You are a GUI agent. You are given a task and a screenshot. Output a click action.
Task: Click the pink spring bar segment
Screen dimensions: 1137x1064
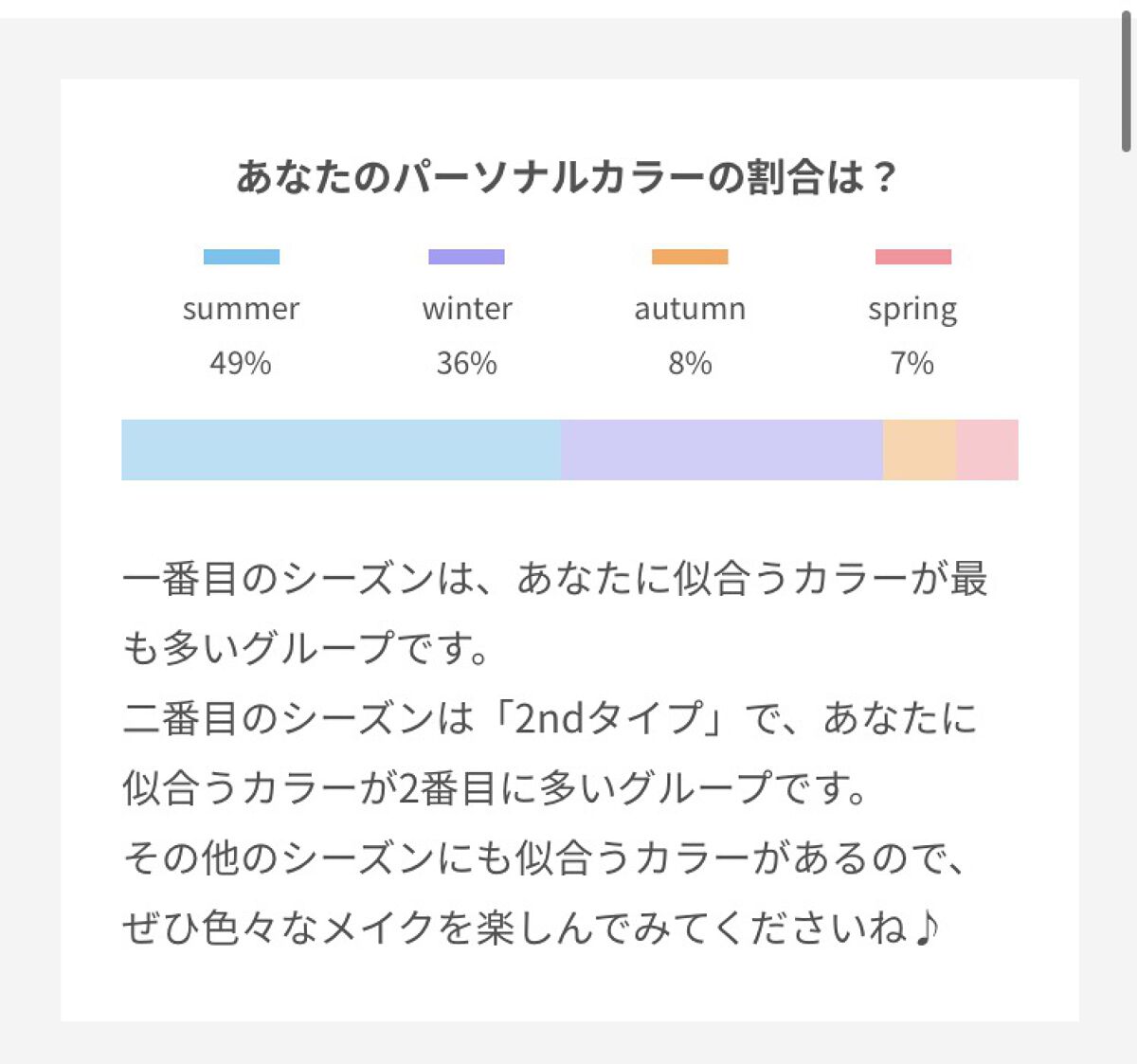coord(986,450)
